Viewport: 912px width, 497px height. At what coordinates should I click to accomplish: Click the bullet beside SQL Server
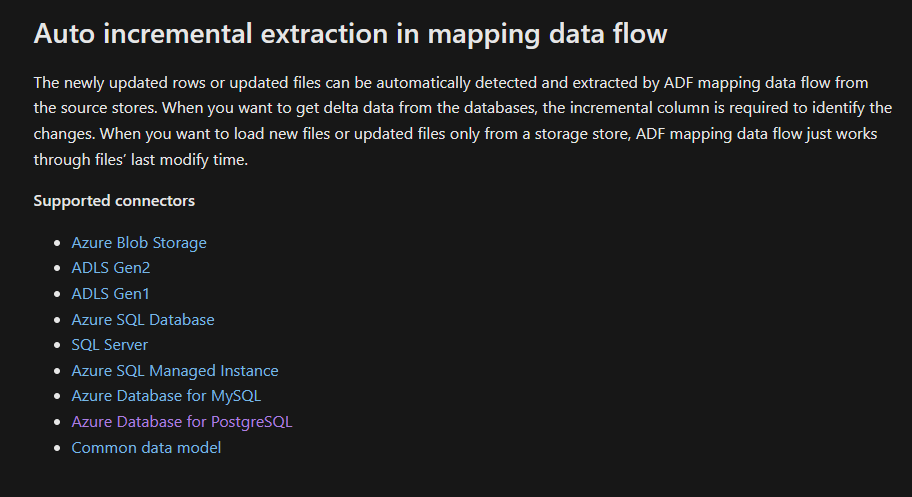coord(57,345)
